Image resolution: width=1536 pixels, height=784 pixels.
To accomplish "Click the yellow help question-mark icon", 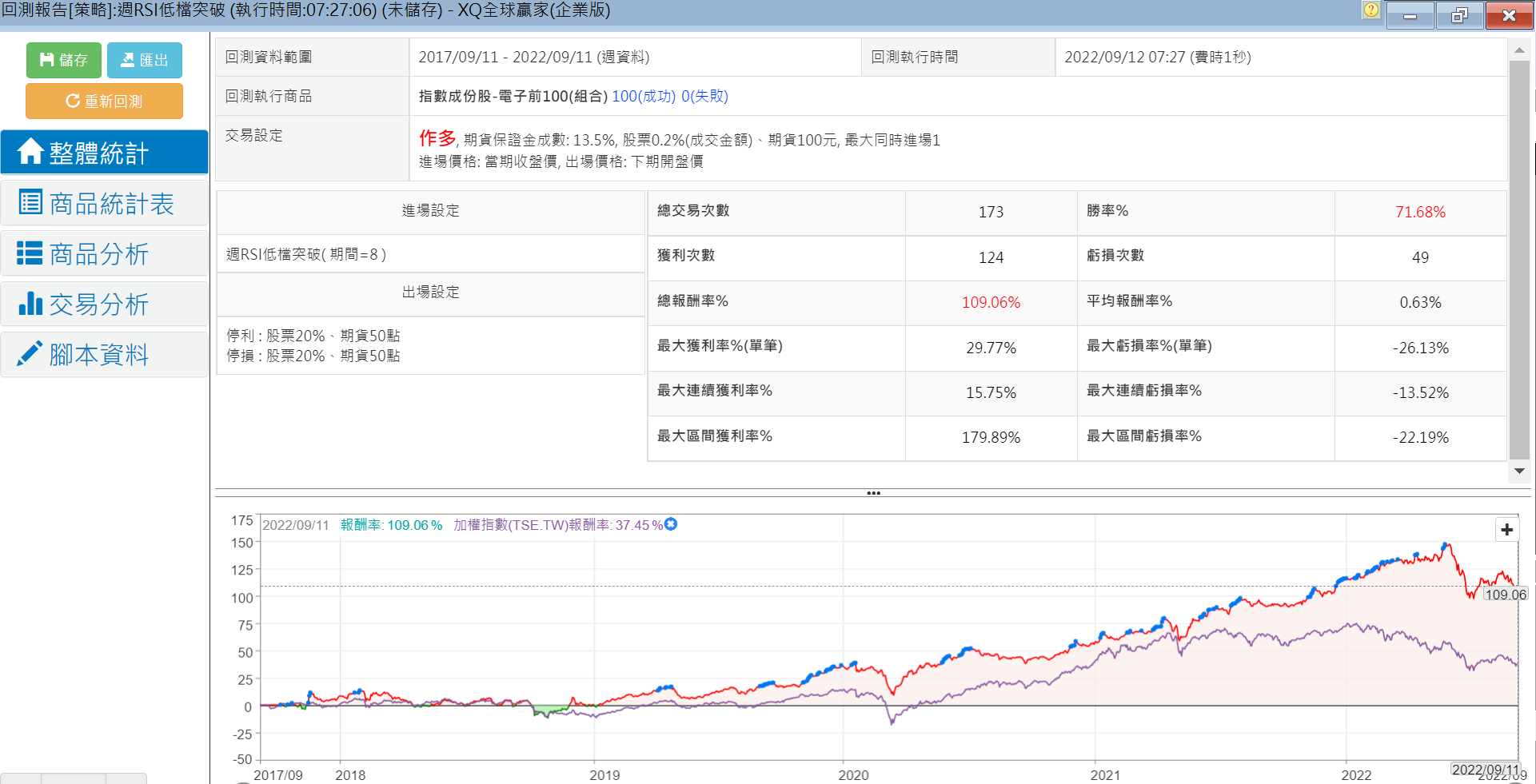I will tap(1370, 10).
